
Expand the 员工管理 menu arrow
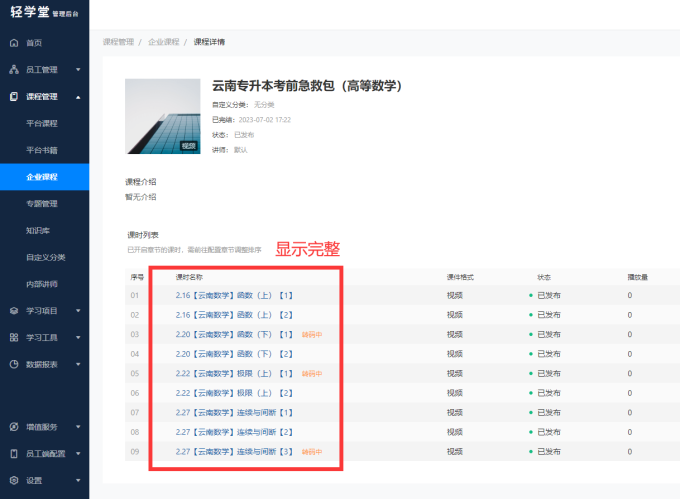[78, 70]
